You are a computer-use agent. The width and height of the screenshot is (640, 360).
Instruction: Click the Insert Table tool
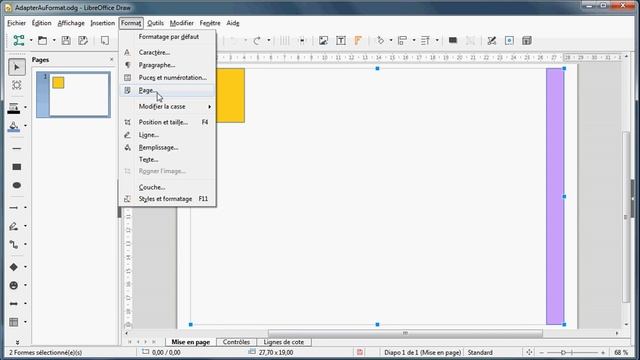click(x=13, y=322)
